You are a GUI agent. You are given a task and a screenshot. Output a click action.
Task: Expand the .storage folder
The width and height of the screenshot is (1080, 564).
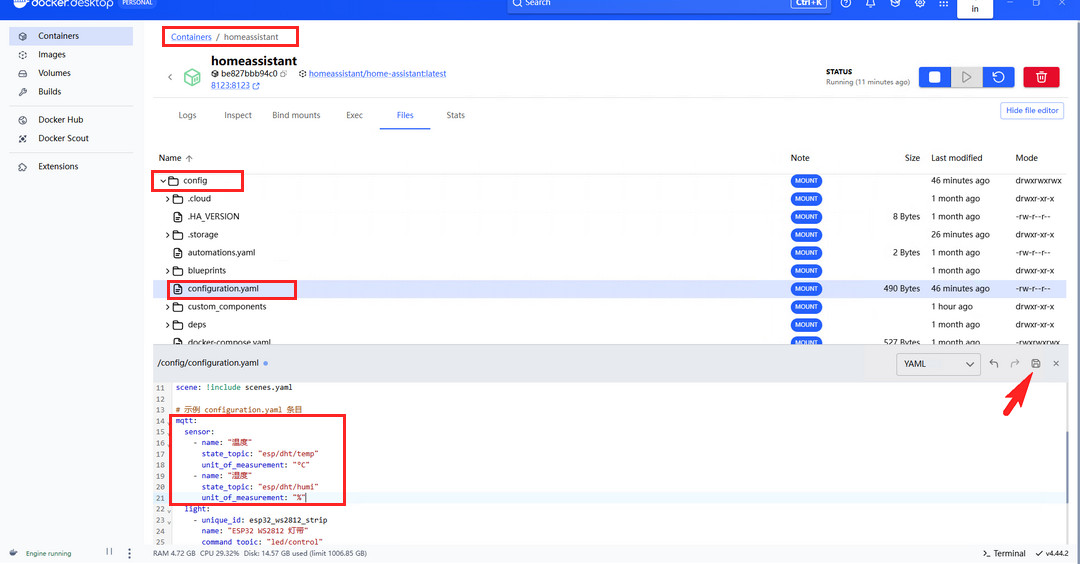pos(168,235)
